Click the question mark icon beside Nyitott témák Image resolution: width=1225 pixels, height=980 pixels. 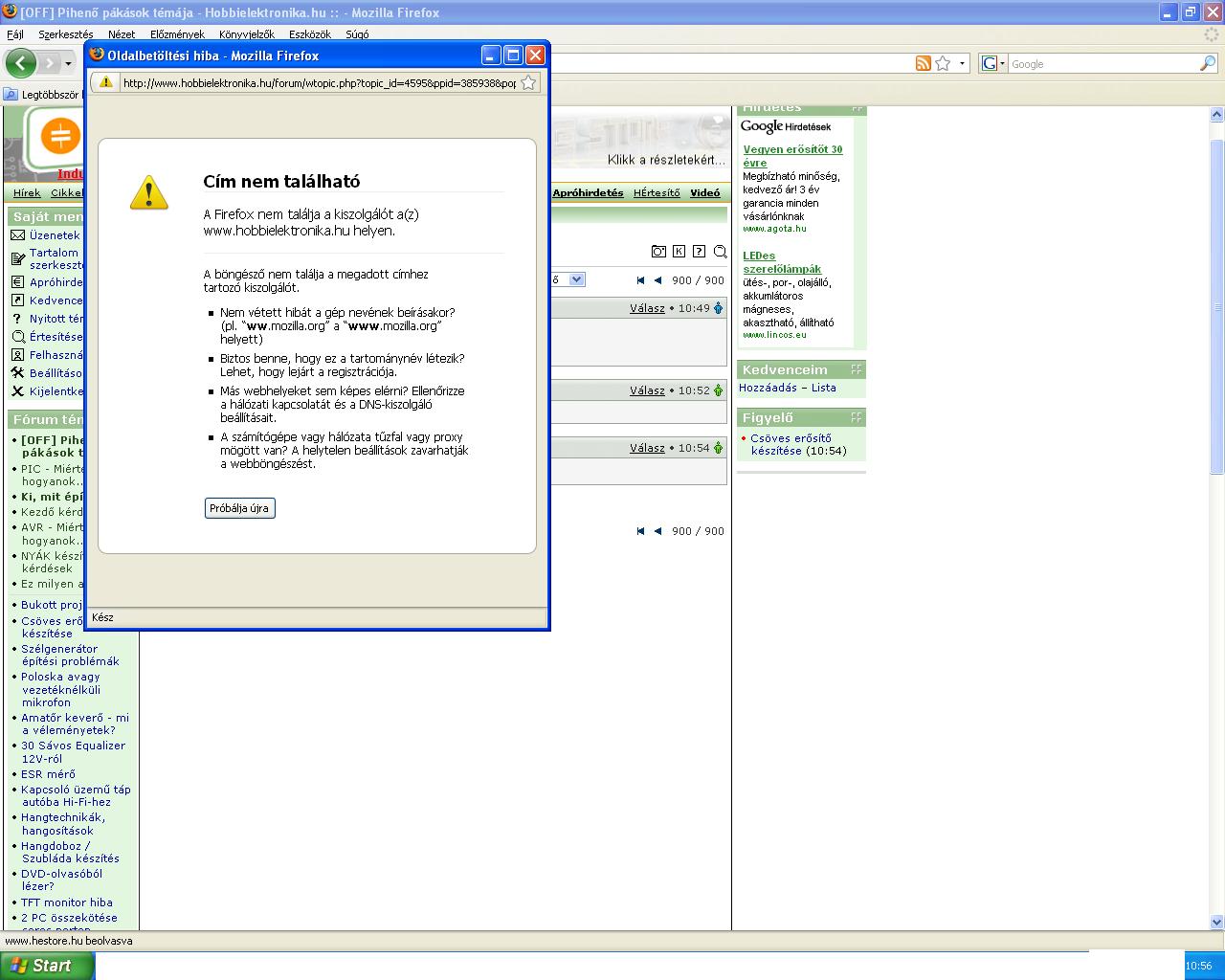(x=17, y=319)
